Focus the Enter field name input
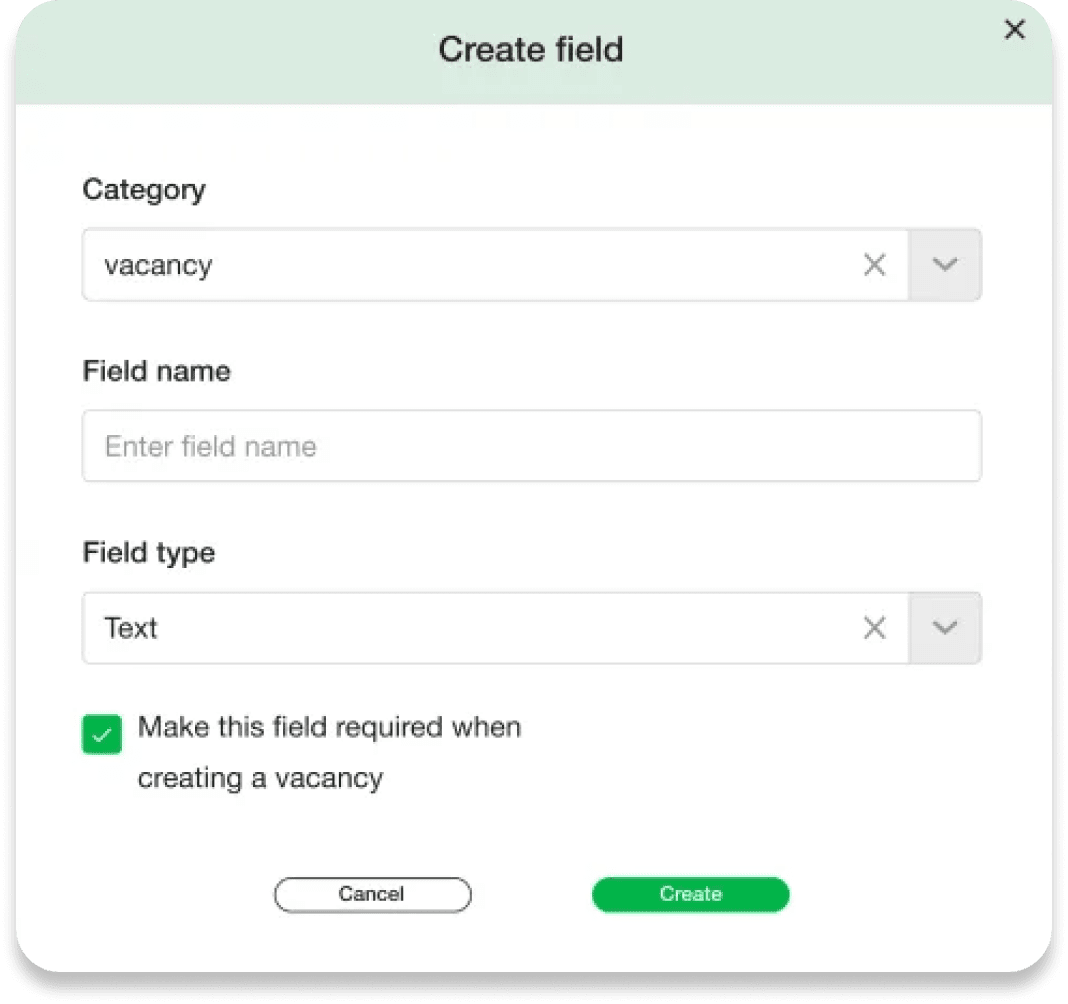 pos(531,446)
